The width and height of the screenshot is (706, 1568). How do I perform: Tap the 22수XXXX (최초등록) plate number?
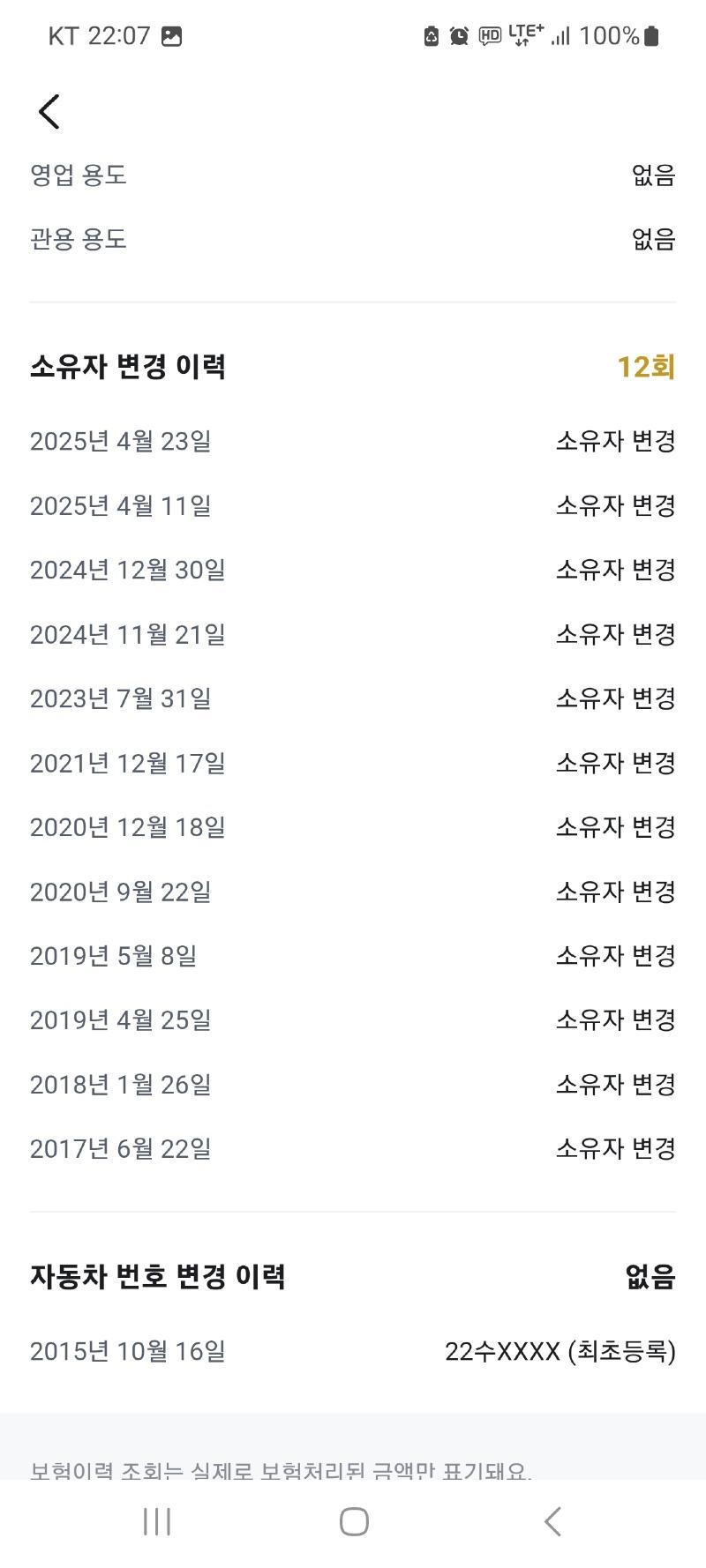(560, 1351)
